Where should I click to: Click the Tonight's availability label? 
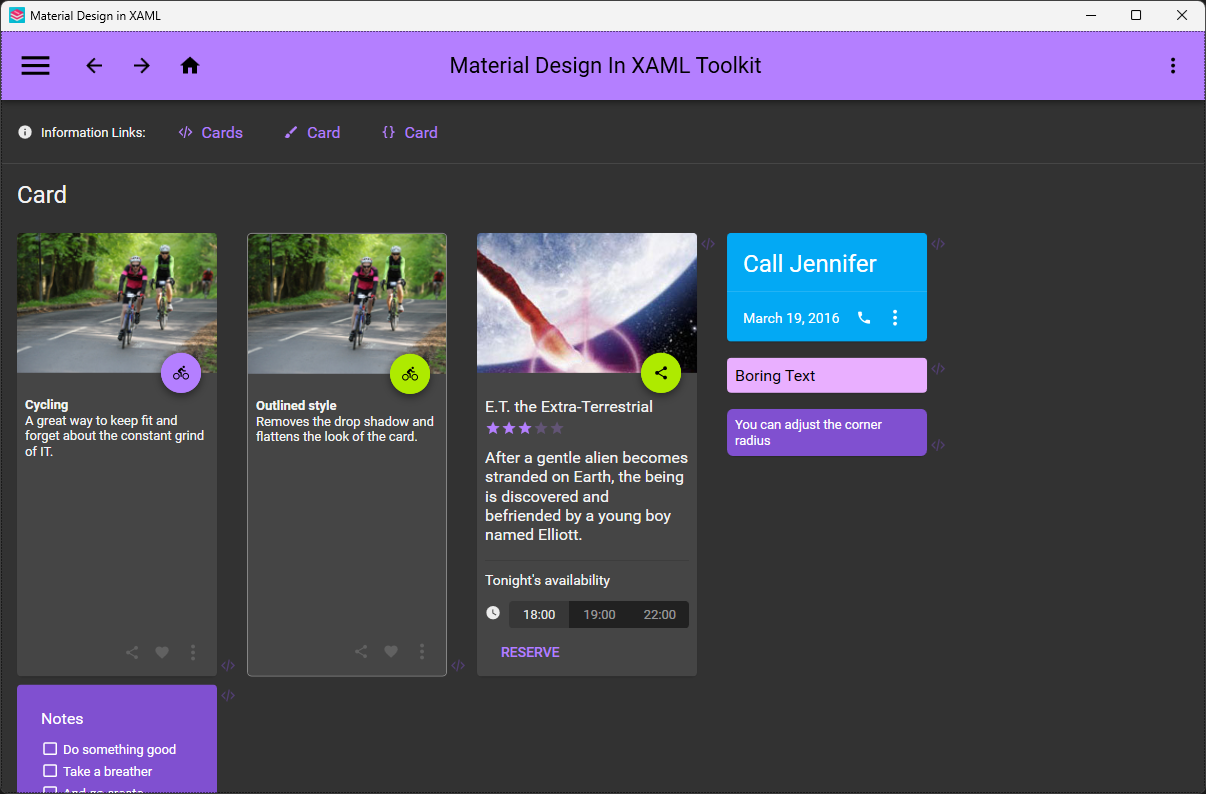tap(547, 580)
